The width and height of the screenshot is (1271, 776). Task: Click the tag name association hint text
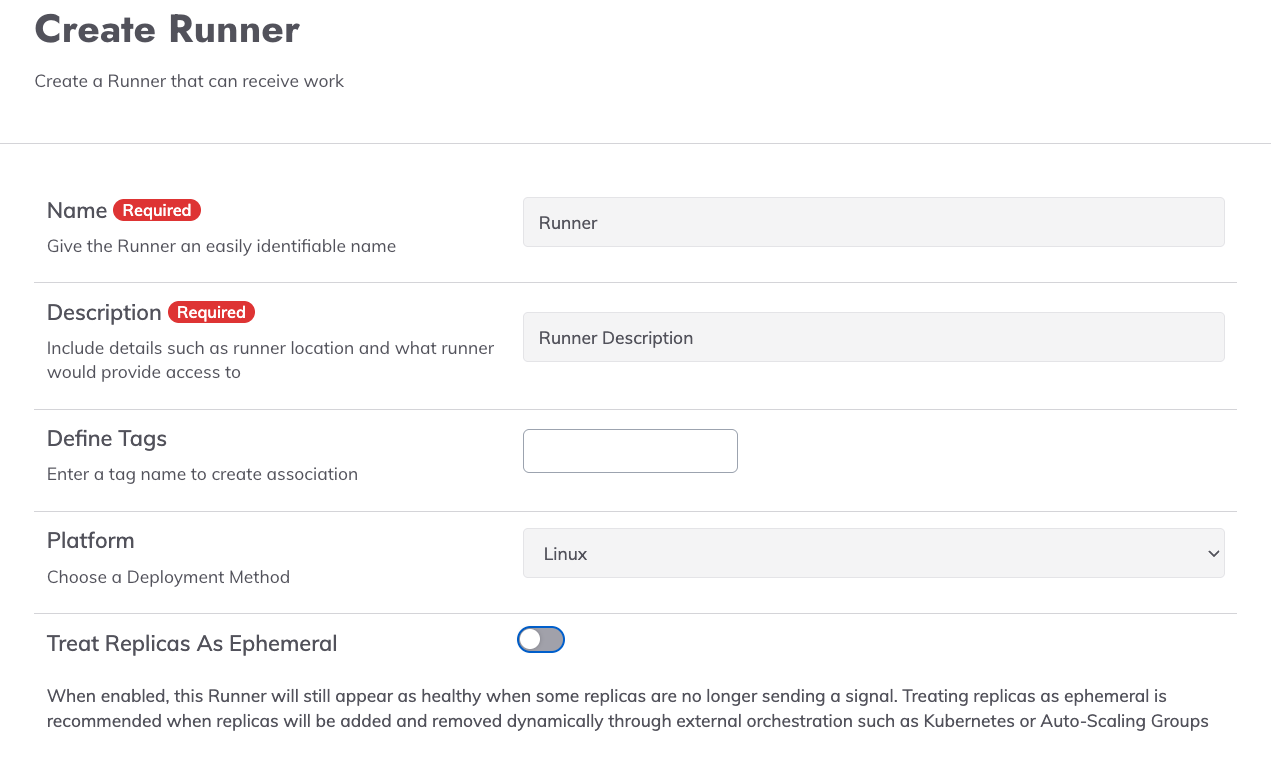(x=202, y=474)
